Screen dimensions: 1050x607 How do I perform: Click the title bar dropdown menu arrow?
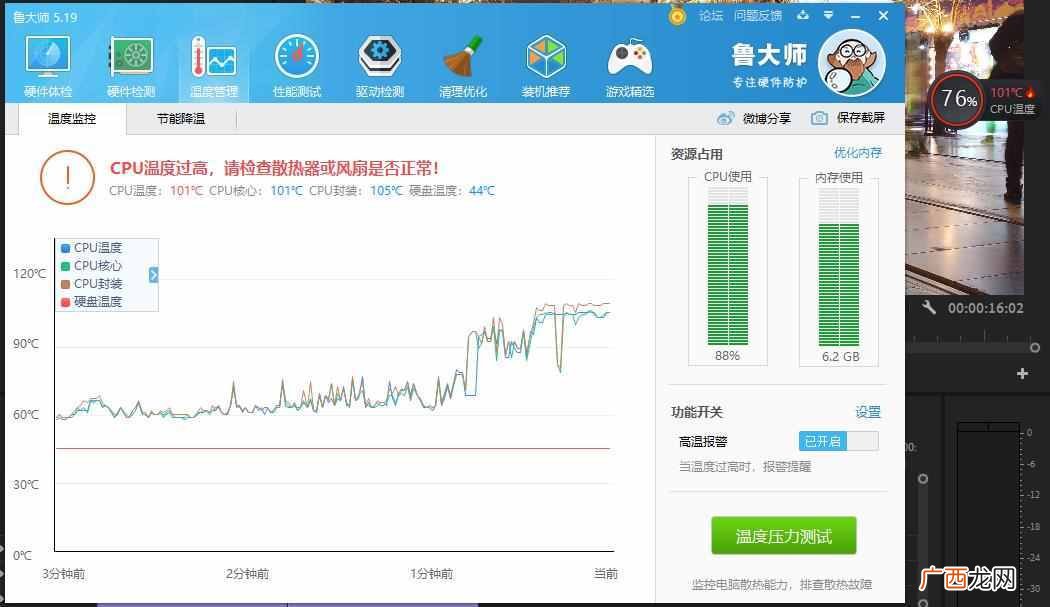tap(828, 15)
